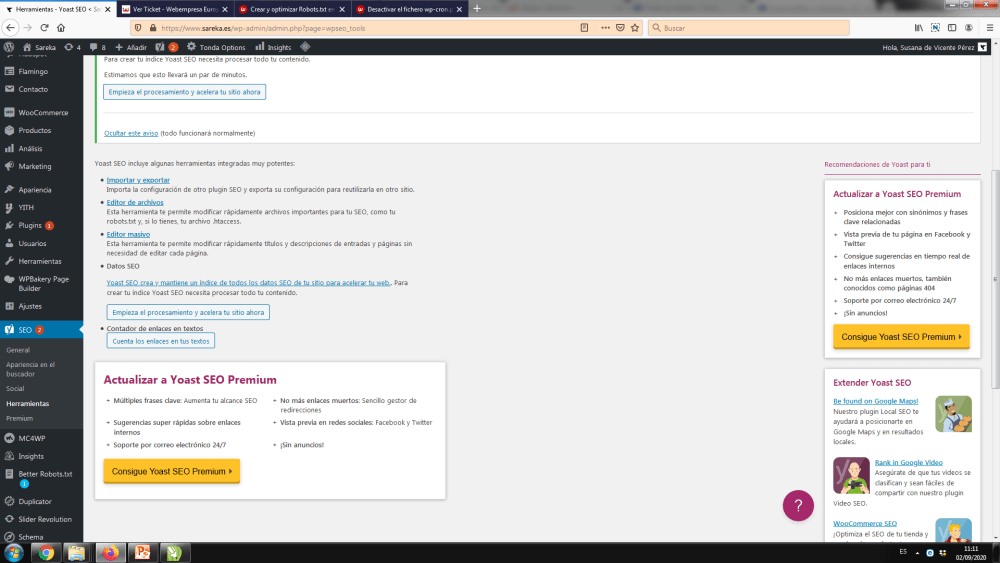This screenshot has width=1000, height=563.
Task: Open Yoast Social submenu item
Action: 15,388
